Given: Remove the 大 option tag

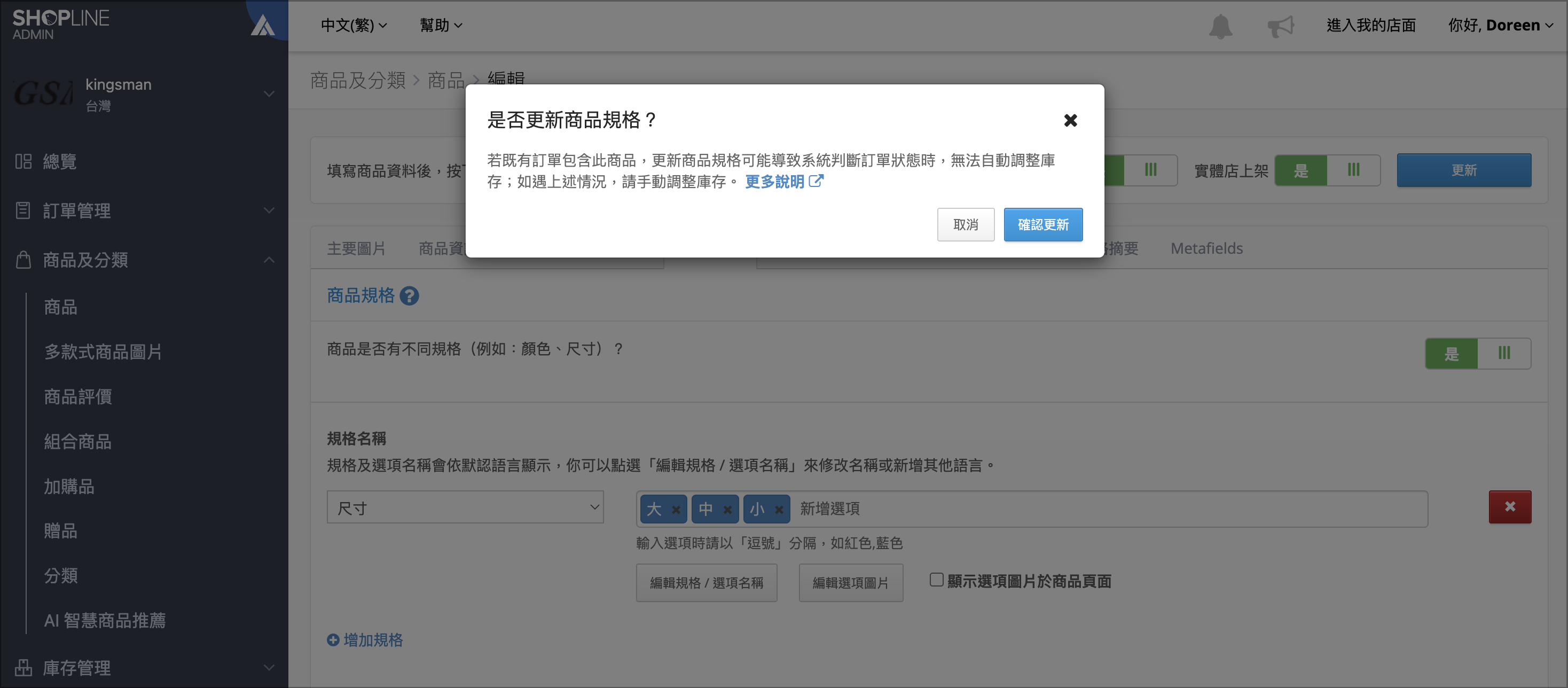Looking at the screenshot, I should pyautogui.click(x=676, y=510).
